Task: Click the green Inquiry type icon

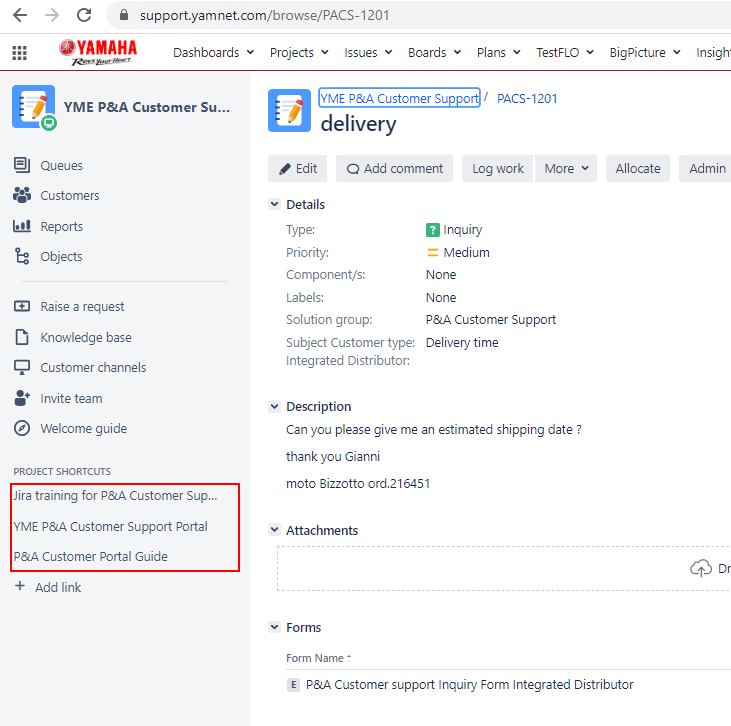Action: point(433,230)
